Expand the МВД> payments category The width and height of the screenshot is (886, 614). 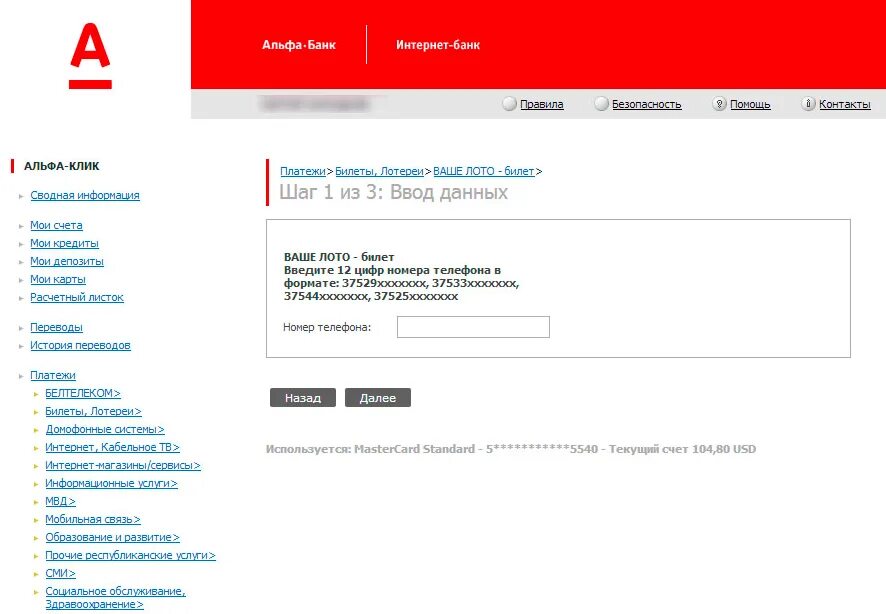[x=60, y=502]
